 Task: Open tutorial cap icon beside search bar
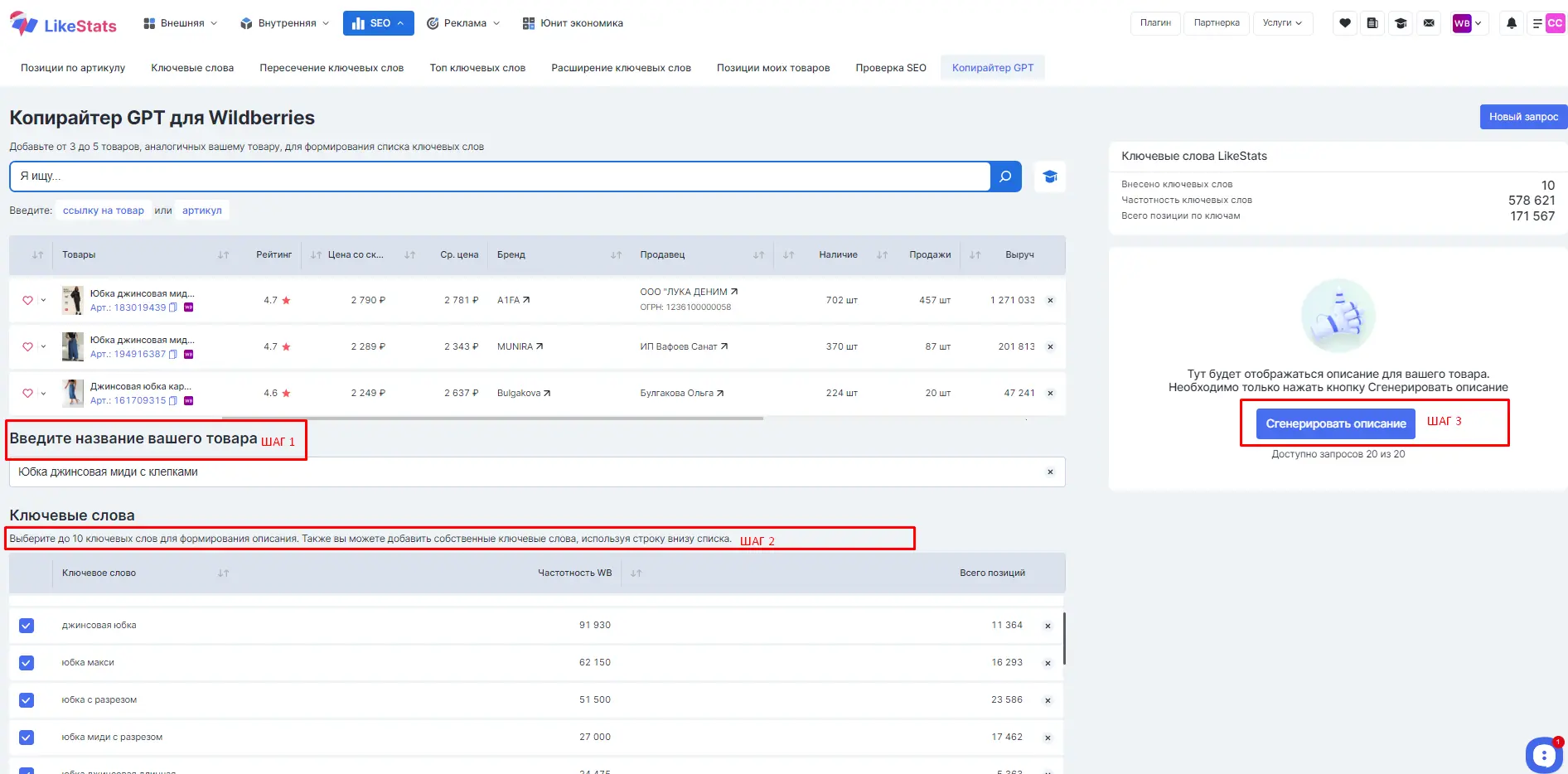(x=1050, y=177)
